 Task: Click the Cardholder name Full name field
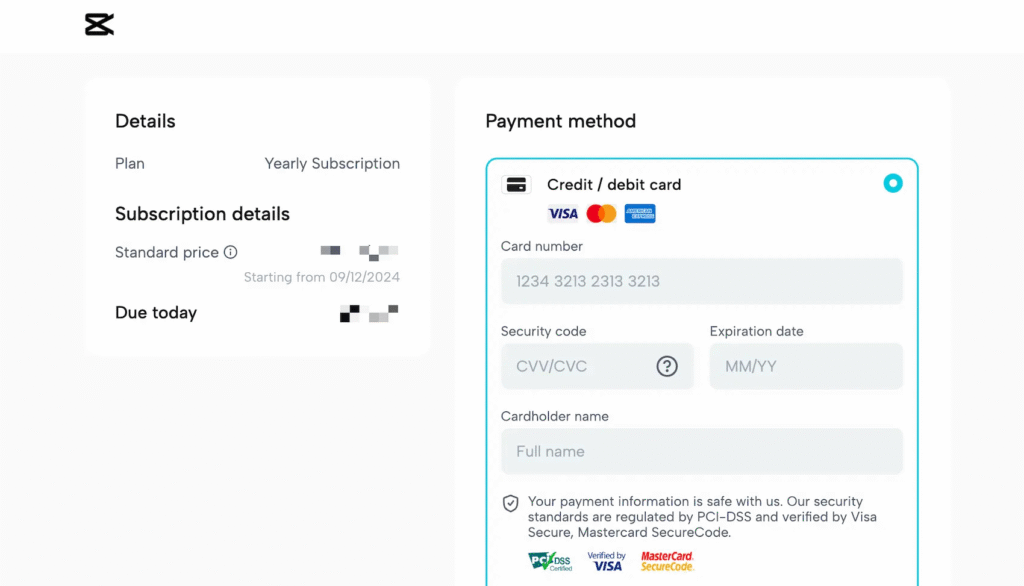coord(701,451)
